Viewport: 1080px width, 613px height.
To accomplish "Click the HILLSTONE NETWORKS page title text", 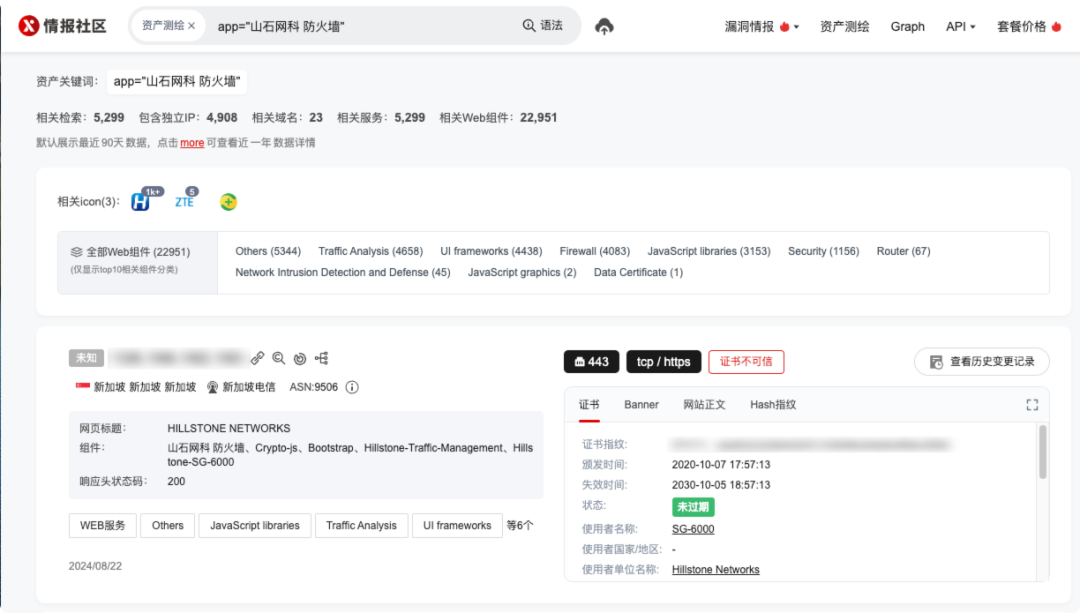I will coord(229,428).
